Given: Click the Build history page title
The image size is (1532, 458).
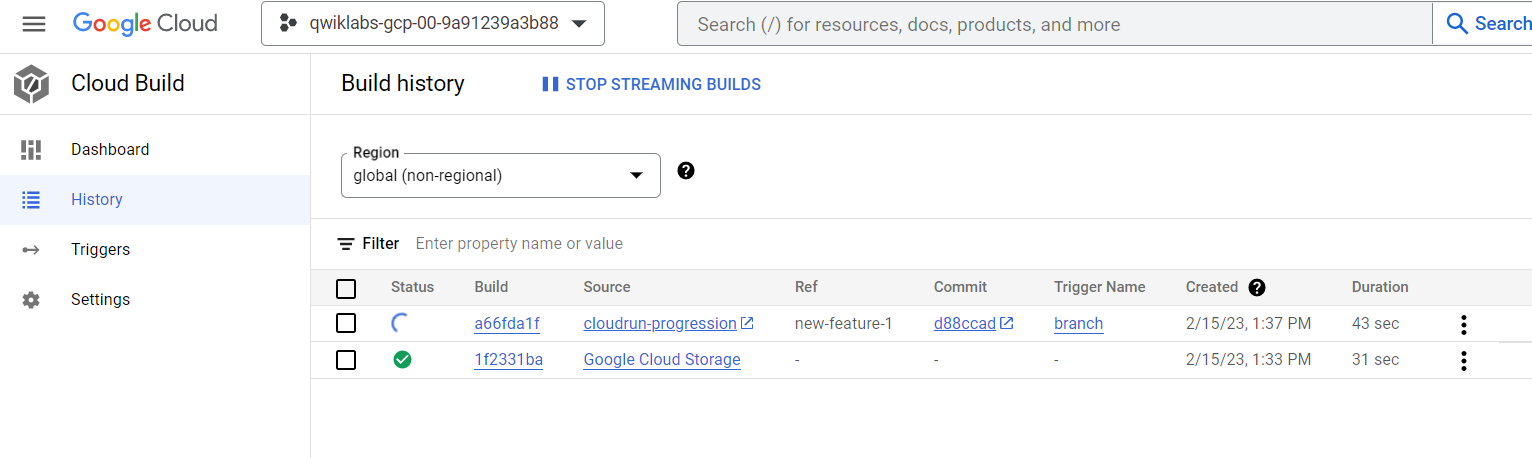Looking at the screenshot, I should 403,84.
